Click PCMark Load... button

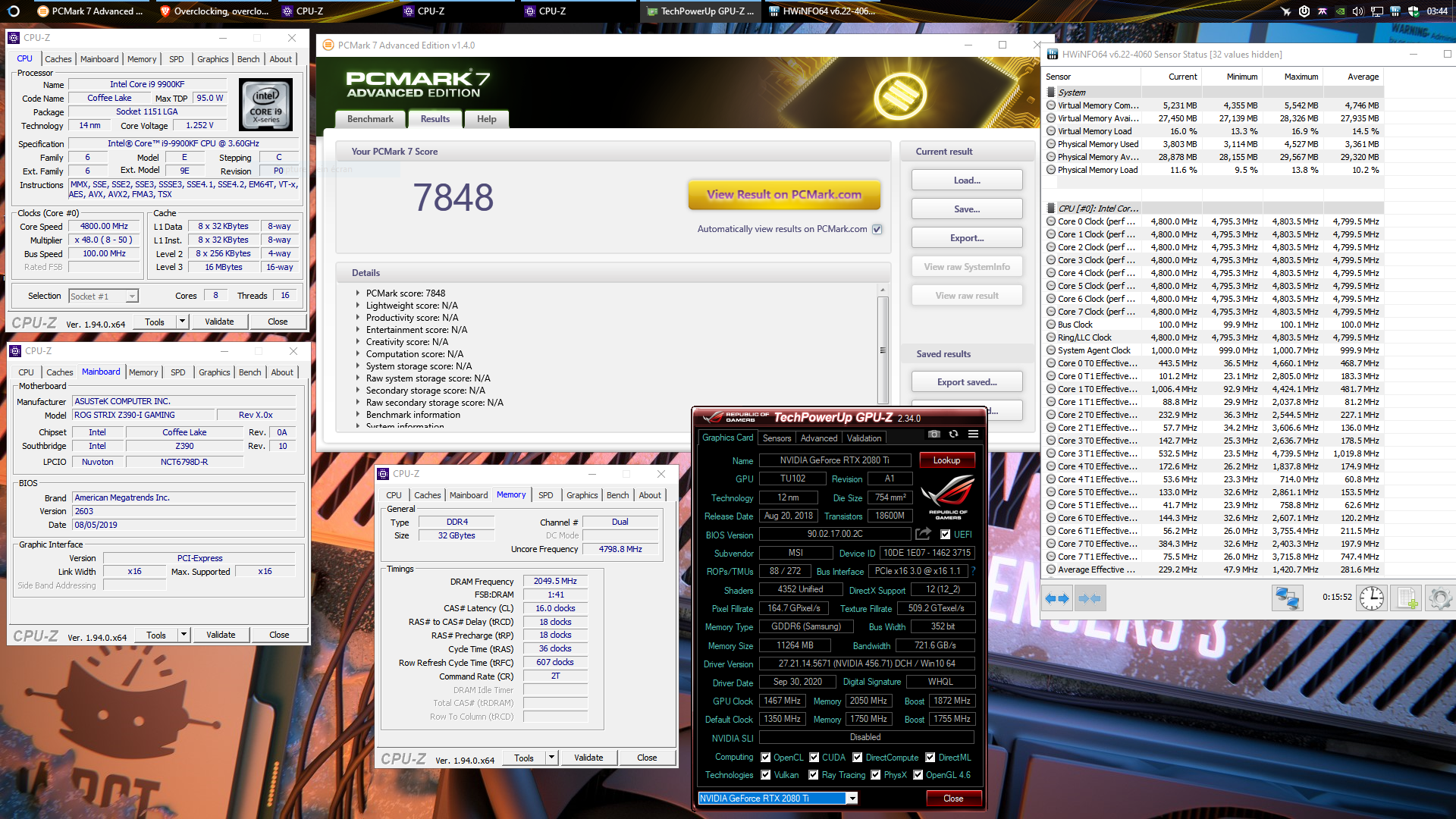point(967,180)
